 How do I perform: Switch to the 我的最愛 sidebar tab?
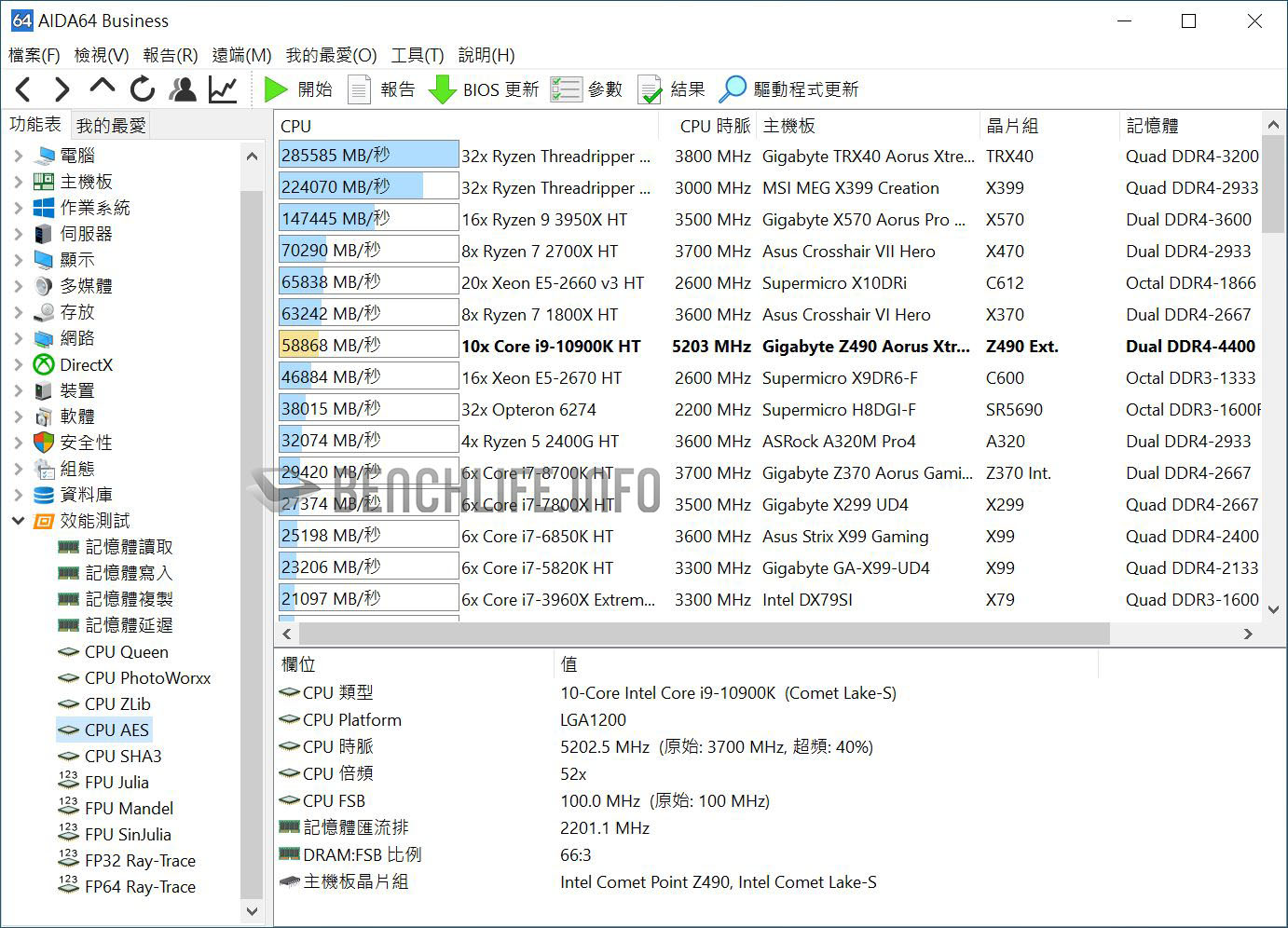coord(111,125)
